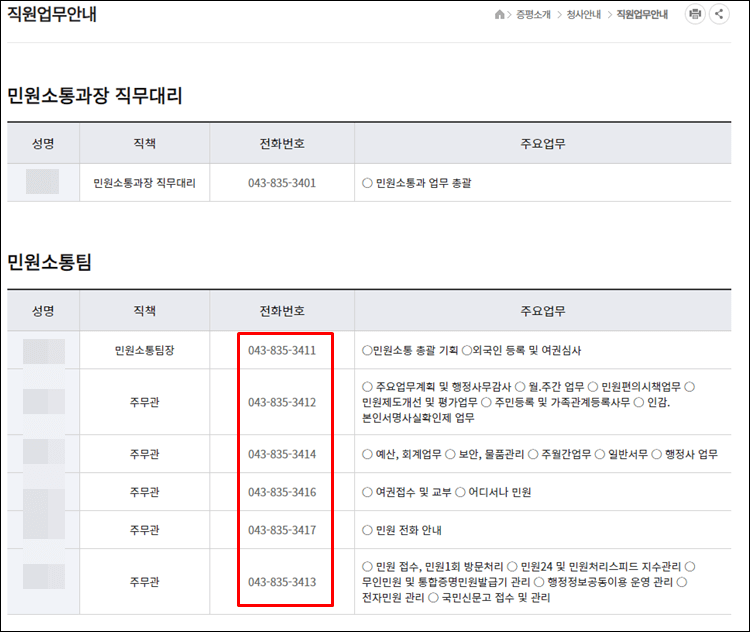Click 전화번호 header in 민원소통과장 table

(282, 144)
